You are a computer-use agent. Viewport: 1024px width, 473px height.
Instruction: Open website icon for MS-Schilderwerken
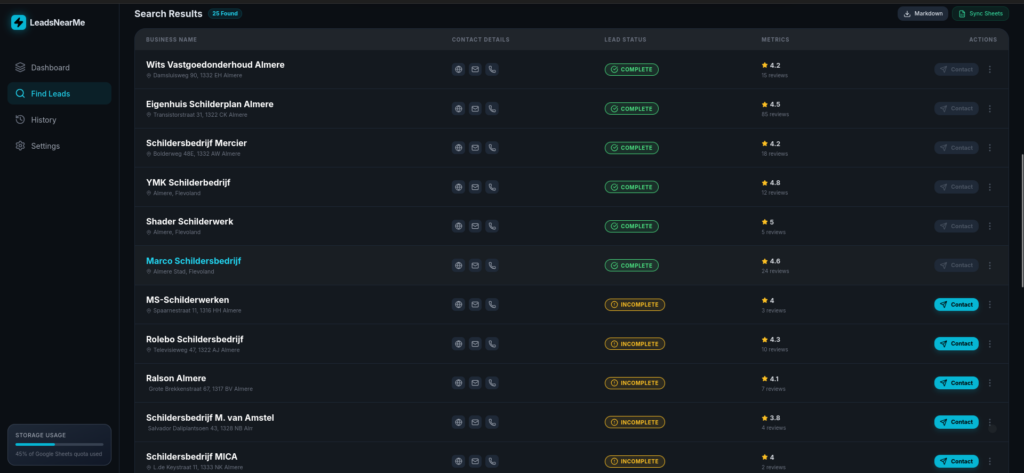pyautogui.click(x=458, y=304)
